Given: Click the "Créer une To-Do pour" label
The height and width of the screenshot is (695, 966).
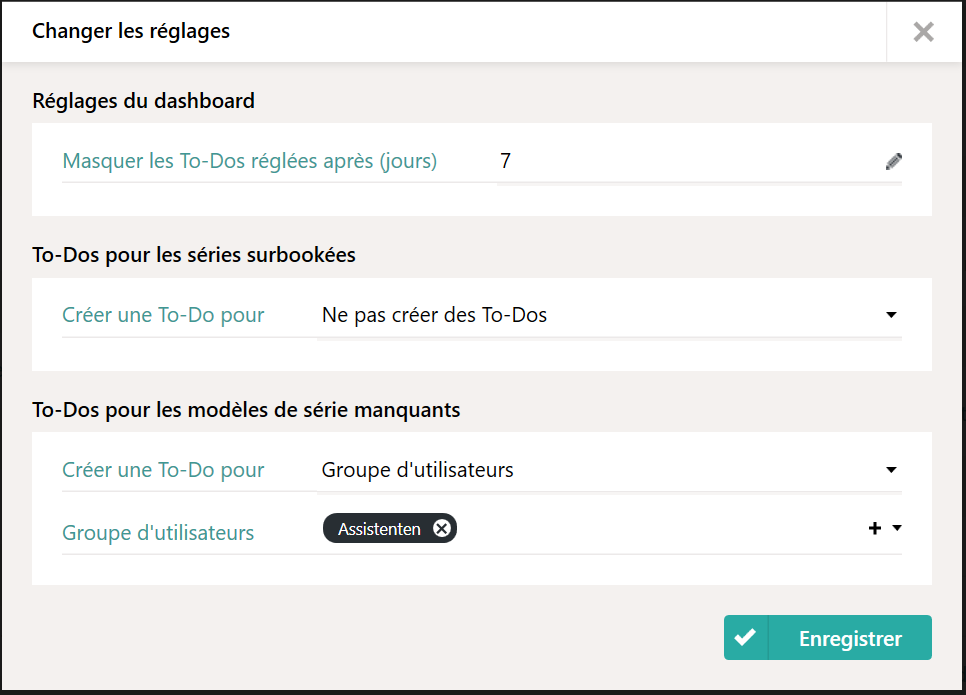Looking at the screenshot, I should (162, 314).
